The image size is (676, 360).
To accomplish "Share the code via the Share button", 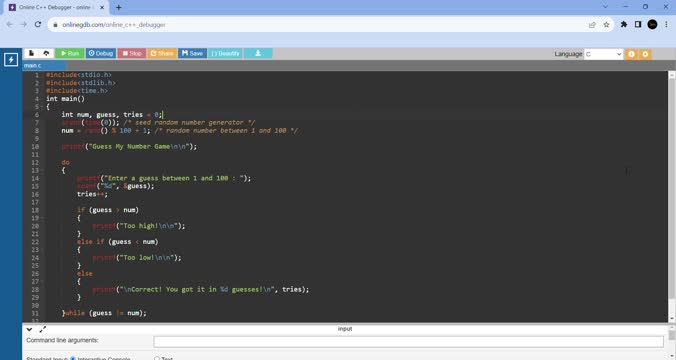I will (x=162, y=53).
